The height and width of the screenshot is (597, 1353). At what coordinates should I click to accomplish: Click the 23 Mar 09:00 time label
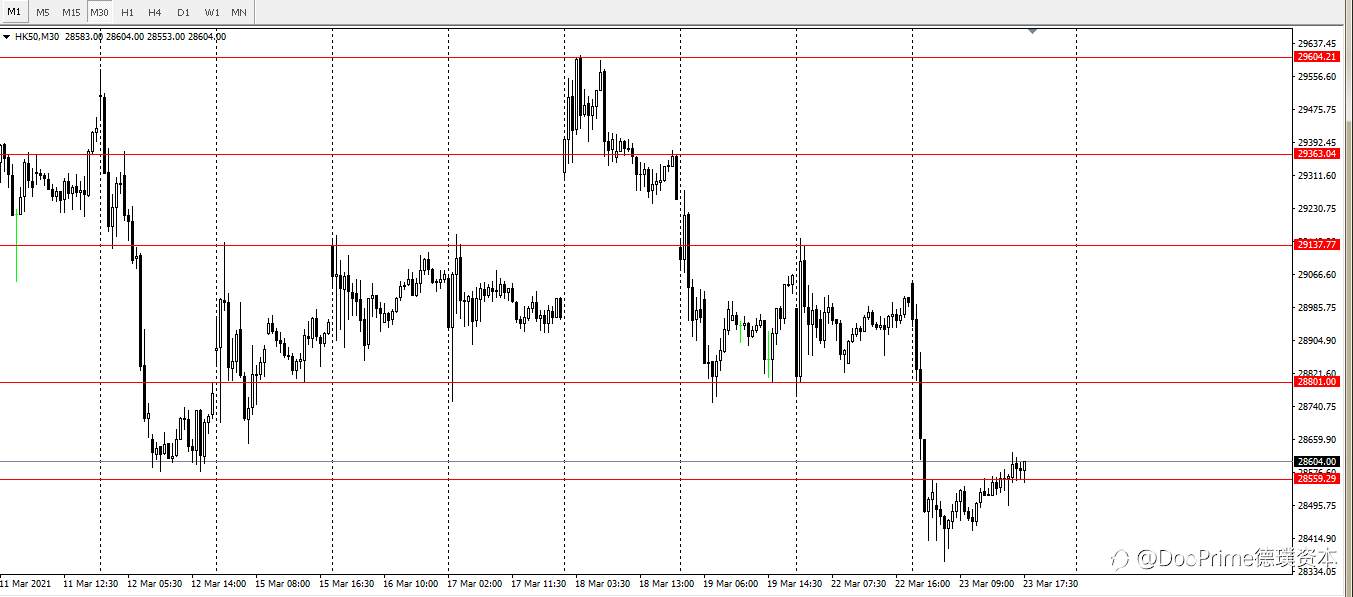pyautogui.click(x=986, y=583)
